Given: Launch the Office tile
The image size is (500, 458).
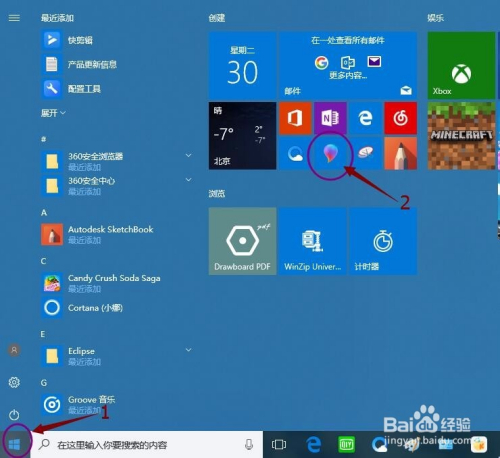Looking at the screenshot, I should (x=295, y=118).
